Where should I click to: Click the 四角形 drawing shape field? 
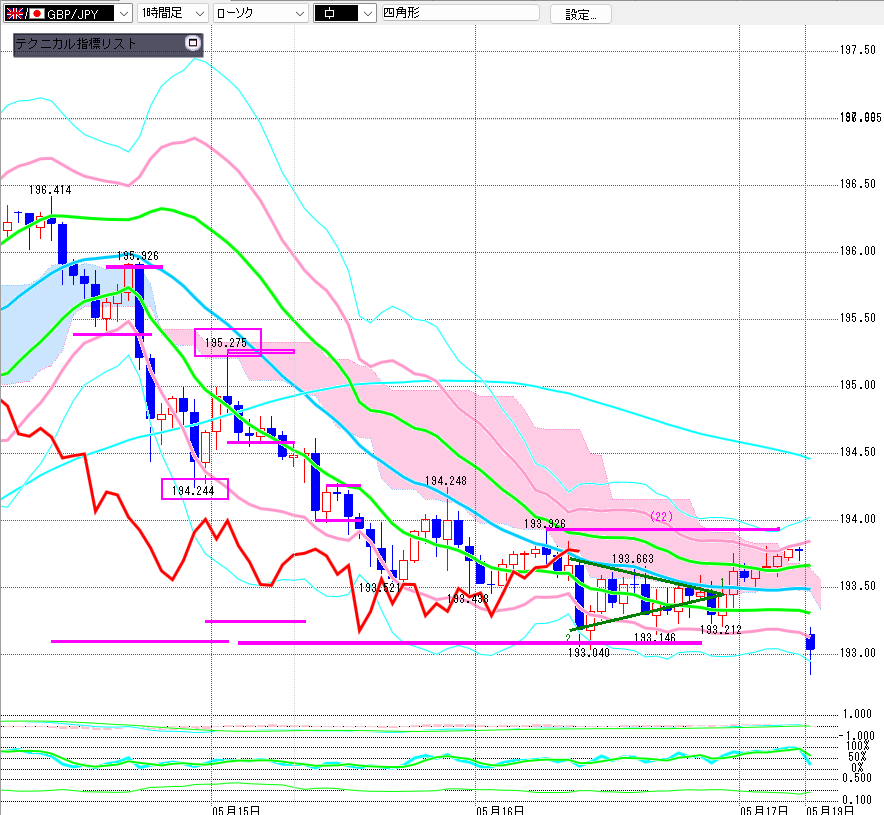(459, 14)
